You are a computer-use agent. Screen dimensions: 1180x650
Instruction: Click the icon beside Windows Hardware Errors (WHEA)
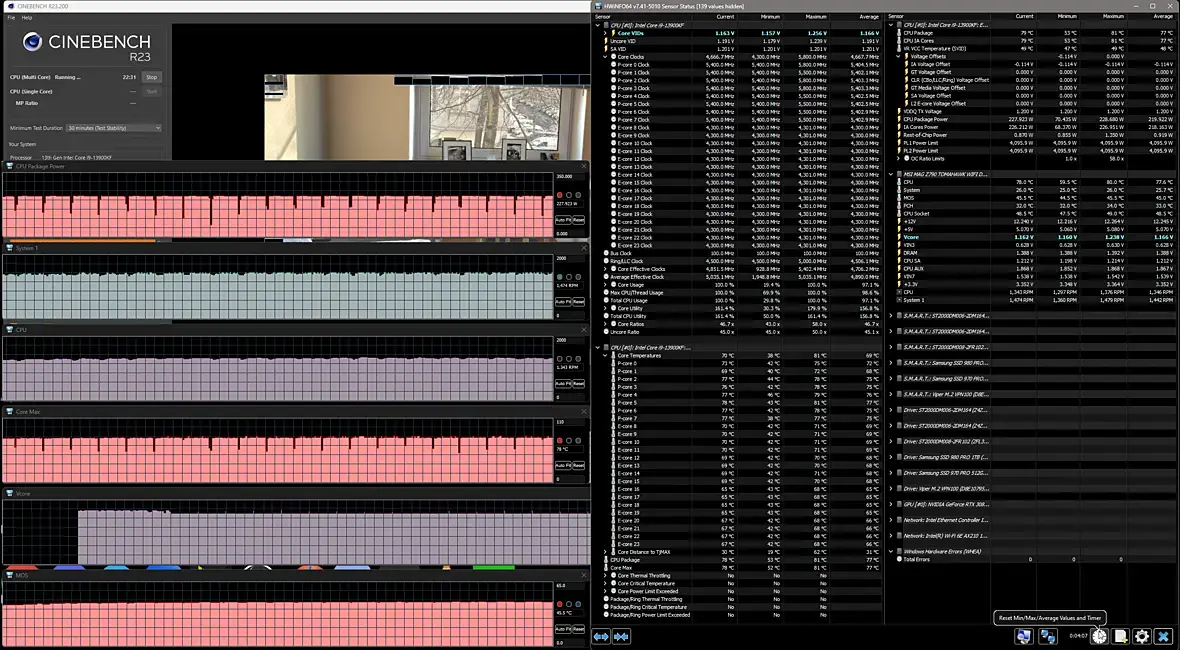899,551
